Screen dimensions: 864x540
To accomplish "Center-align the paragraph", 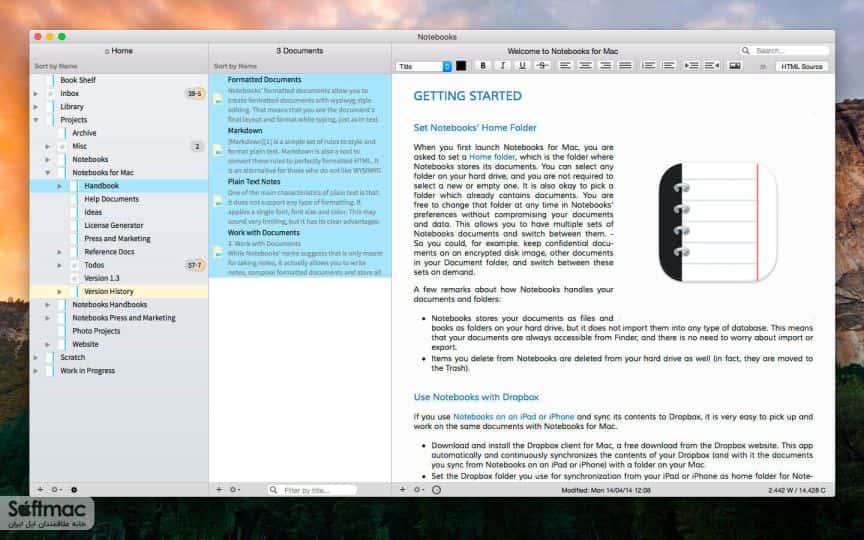I will coord(585,66).
